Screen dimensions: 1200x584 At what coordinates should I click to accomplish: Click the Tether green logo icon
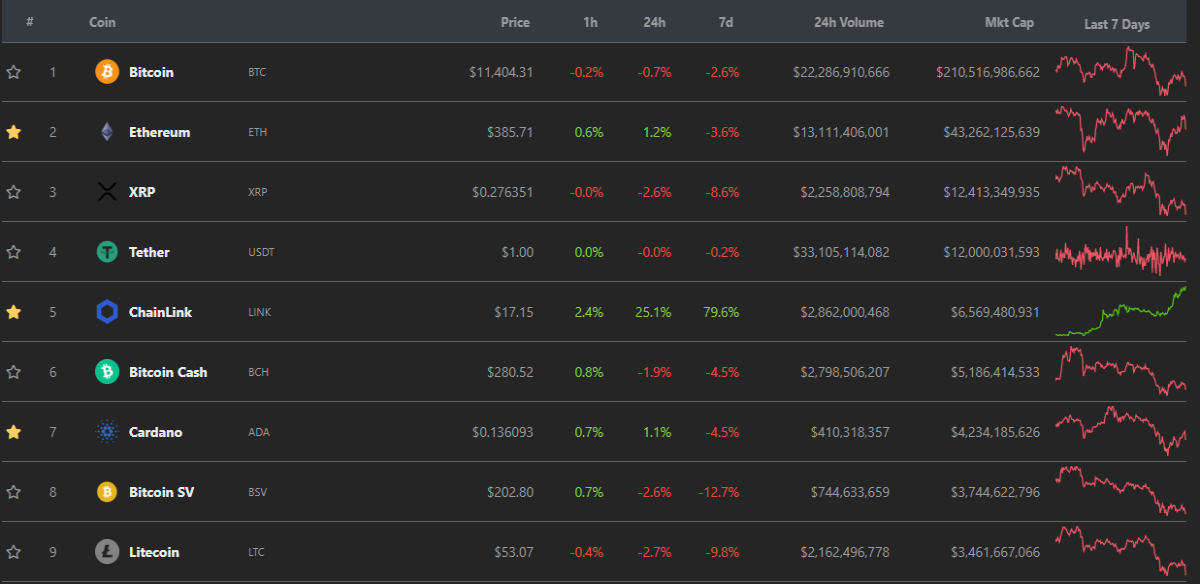click(107, 252)
